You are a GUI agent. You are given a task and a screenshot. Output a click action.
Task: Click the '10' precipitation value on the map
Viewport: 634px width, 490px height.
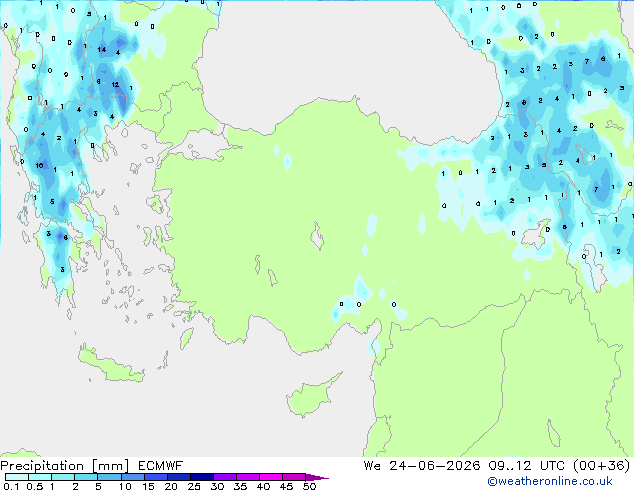(39, 165)
